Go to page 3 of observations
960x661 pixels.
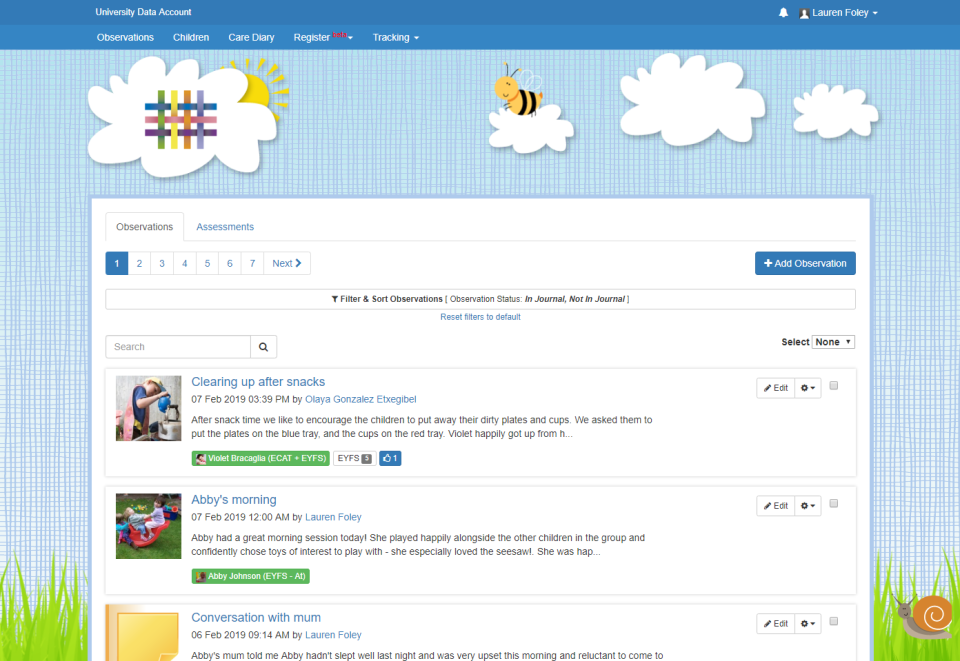pyautogui.click(x=162, y=263)
